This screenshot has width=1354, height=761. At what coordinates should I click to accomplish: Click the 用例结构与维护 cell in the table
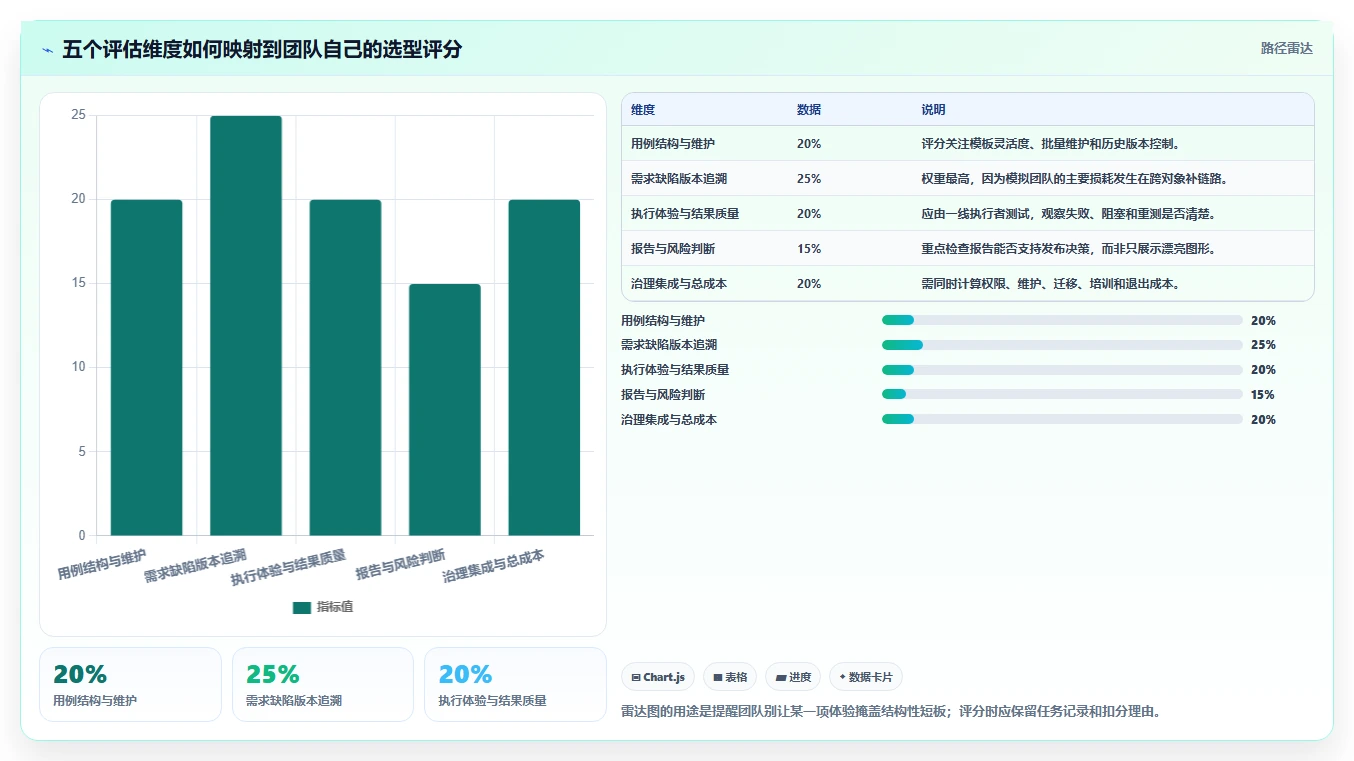pos(673,144)
